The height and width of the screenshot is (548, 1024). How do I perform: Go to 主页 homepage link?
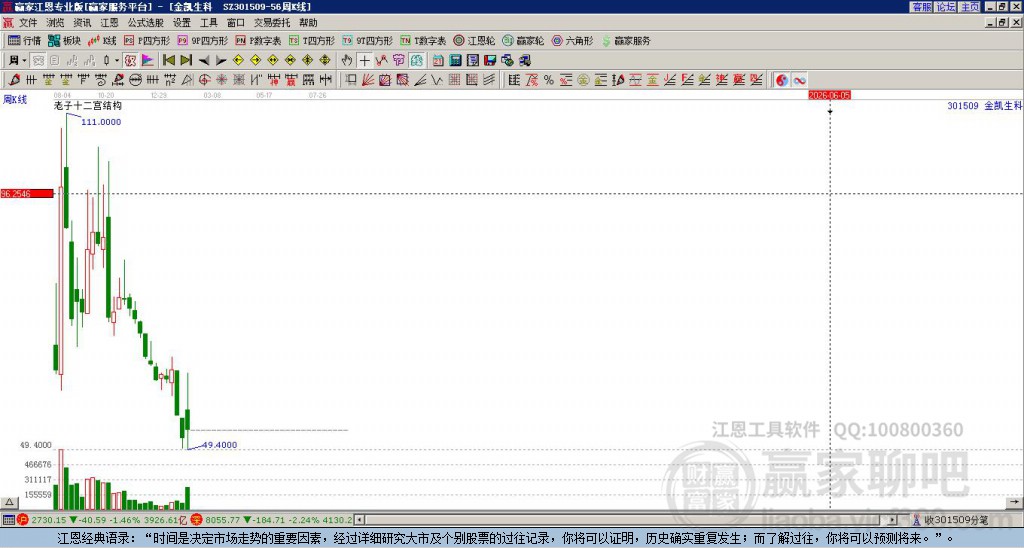(x=970, y=7)
